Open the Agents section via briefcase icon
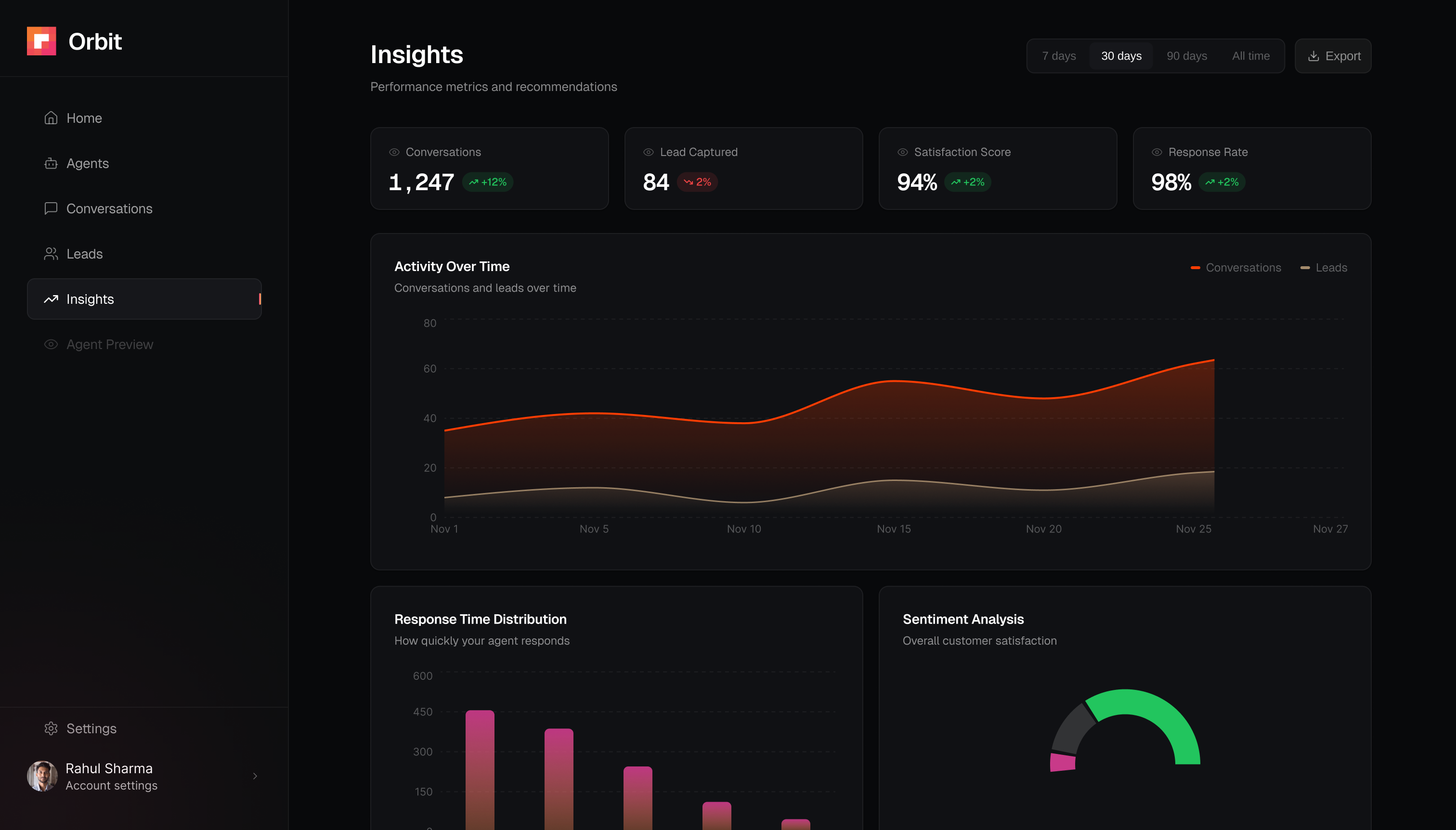 point(51,163)
